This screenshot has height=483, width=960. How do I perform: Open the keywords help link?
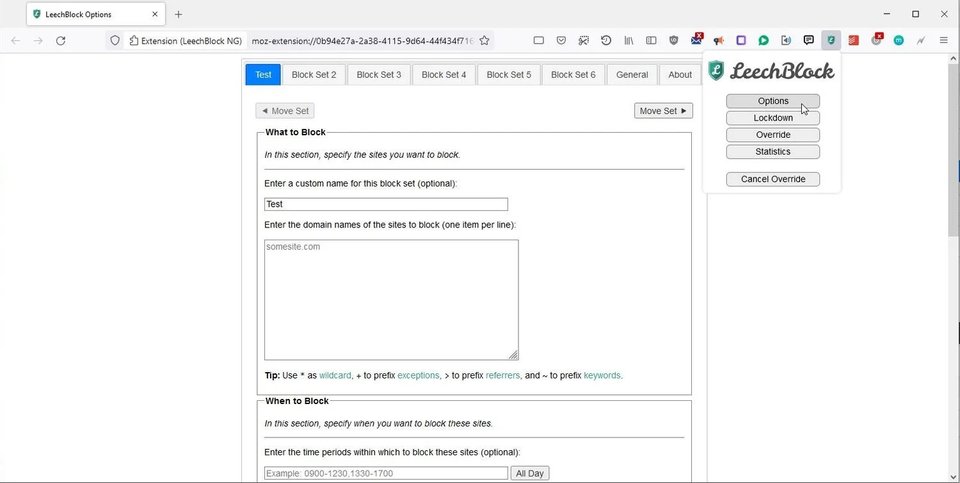pyautogui.click(x=602, y=375)
